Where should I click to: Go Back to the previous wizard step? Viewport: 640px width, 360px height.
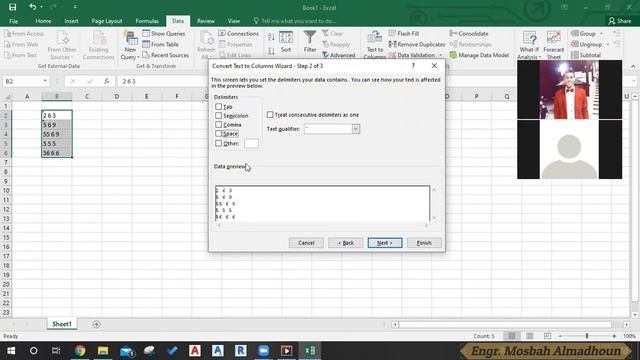coord(345,243)
